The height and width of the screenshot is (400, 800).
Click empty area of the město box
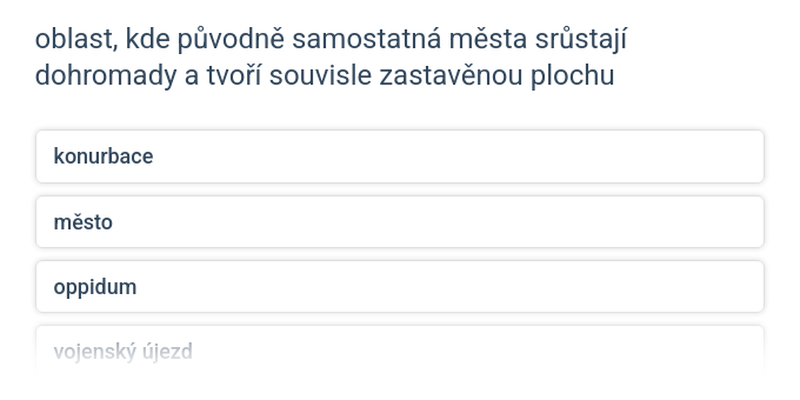point(439,222)
